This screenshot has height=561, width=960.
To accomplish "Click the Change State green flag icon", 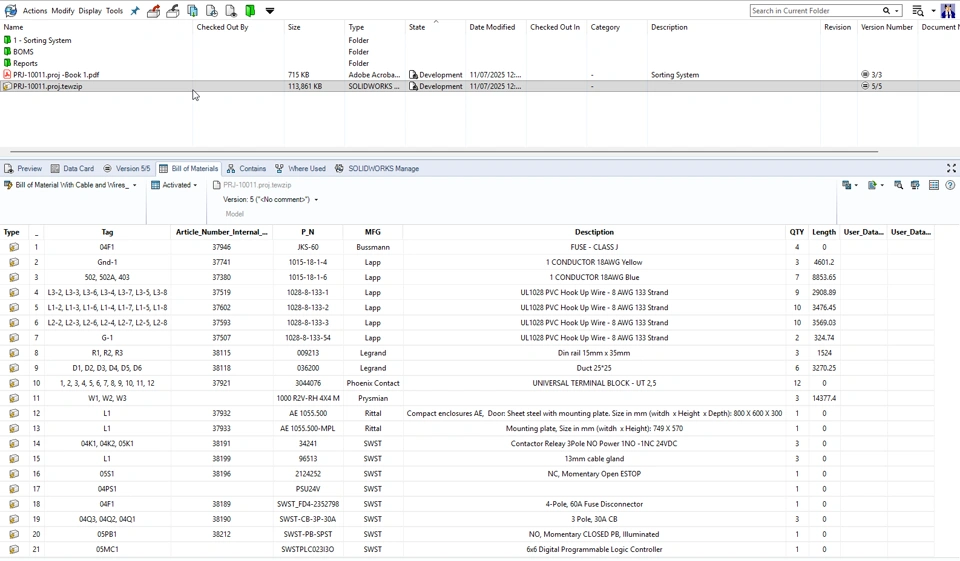I will pyautogui.click(x=250, y=11).
